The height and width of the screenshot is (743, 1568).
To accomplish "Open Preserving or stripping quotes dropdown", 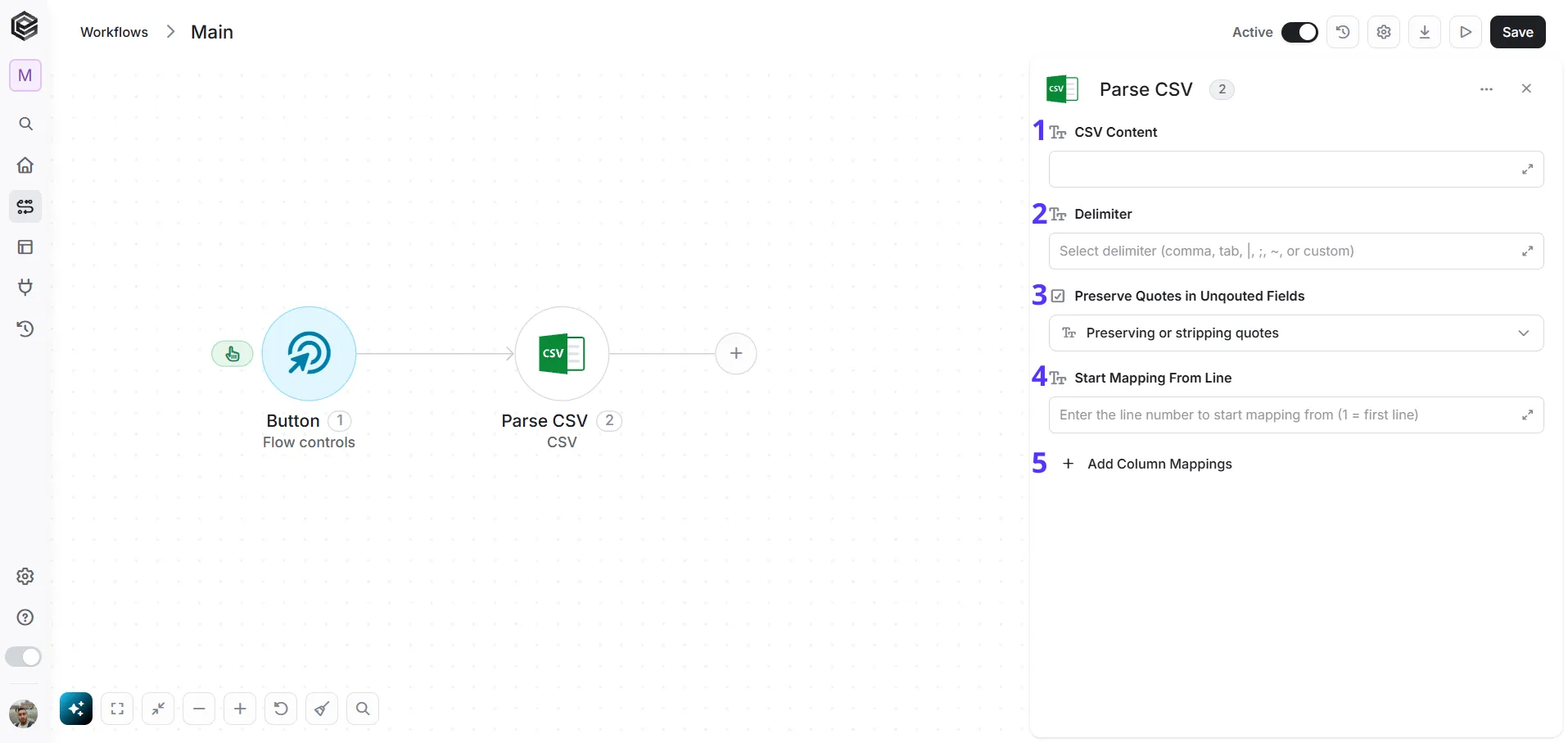I will pyautogui.click(x=1296, y=333).
